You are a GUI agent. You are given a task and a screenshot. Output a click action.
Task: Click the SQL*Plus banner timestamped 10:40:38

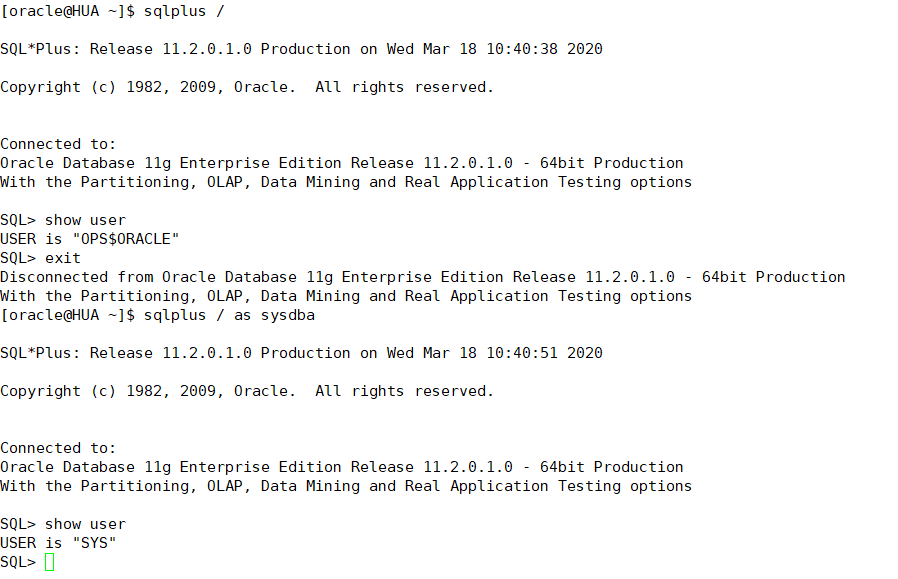tap(301, 49)
